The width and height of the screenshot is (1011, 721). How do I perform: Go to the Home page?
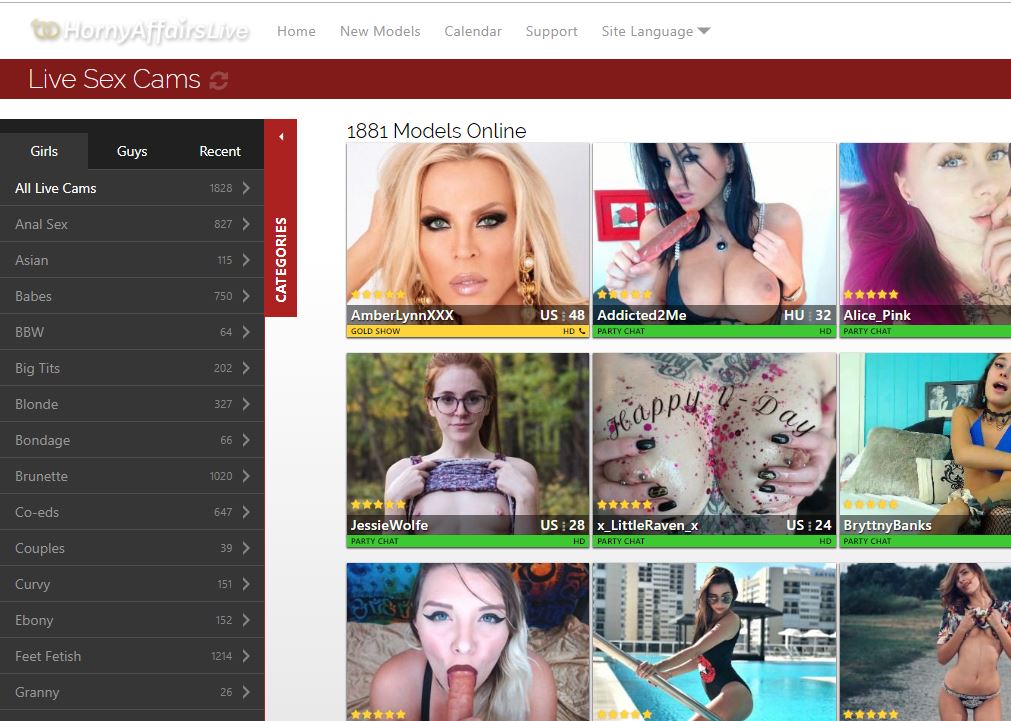[x=296, y=31]
